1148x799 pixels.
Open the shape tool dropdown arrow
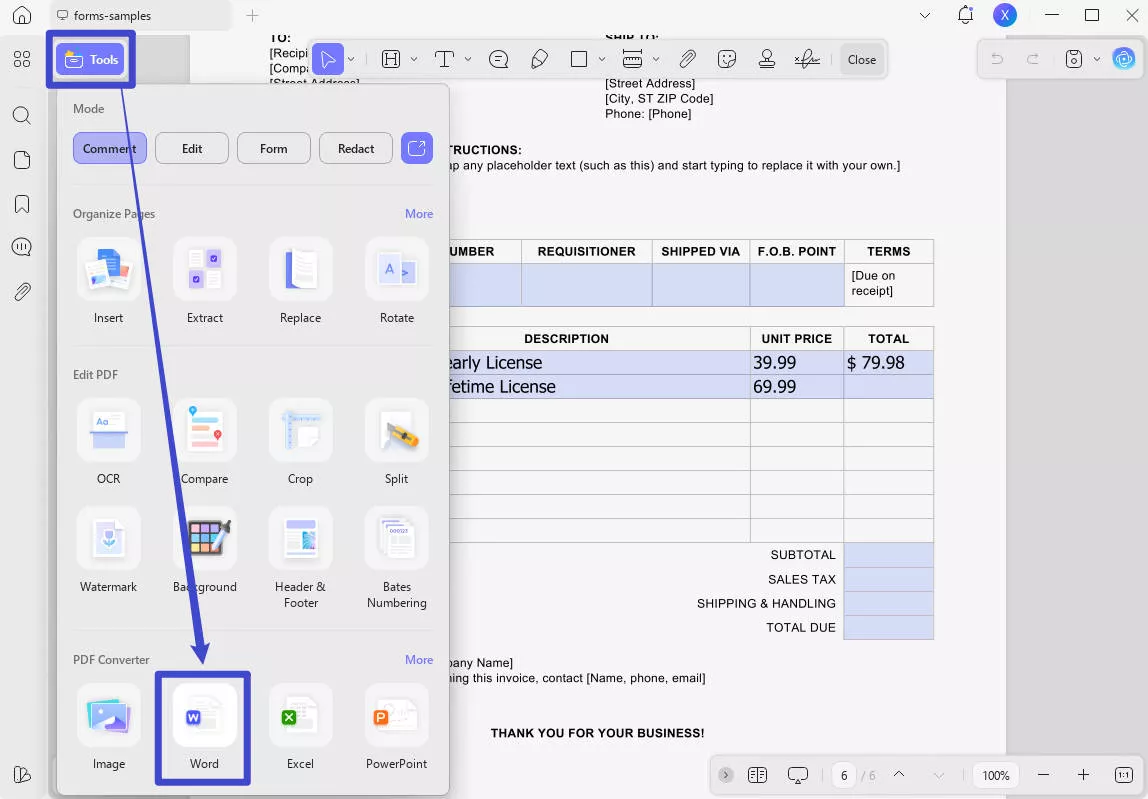tap(601, 59)
